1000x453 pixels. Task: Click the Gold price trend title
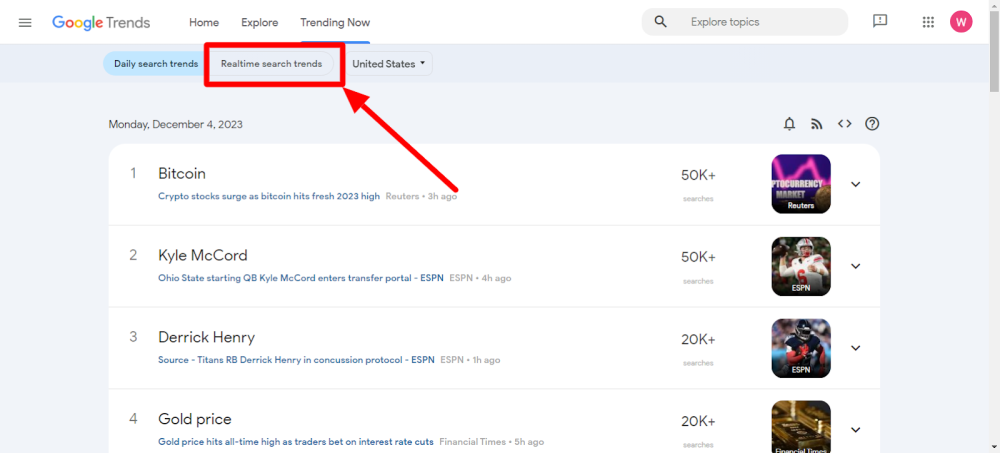pyautogui.click(x=195, y=419)
